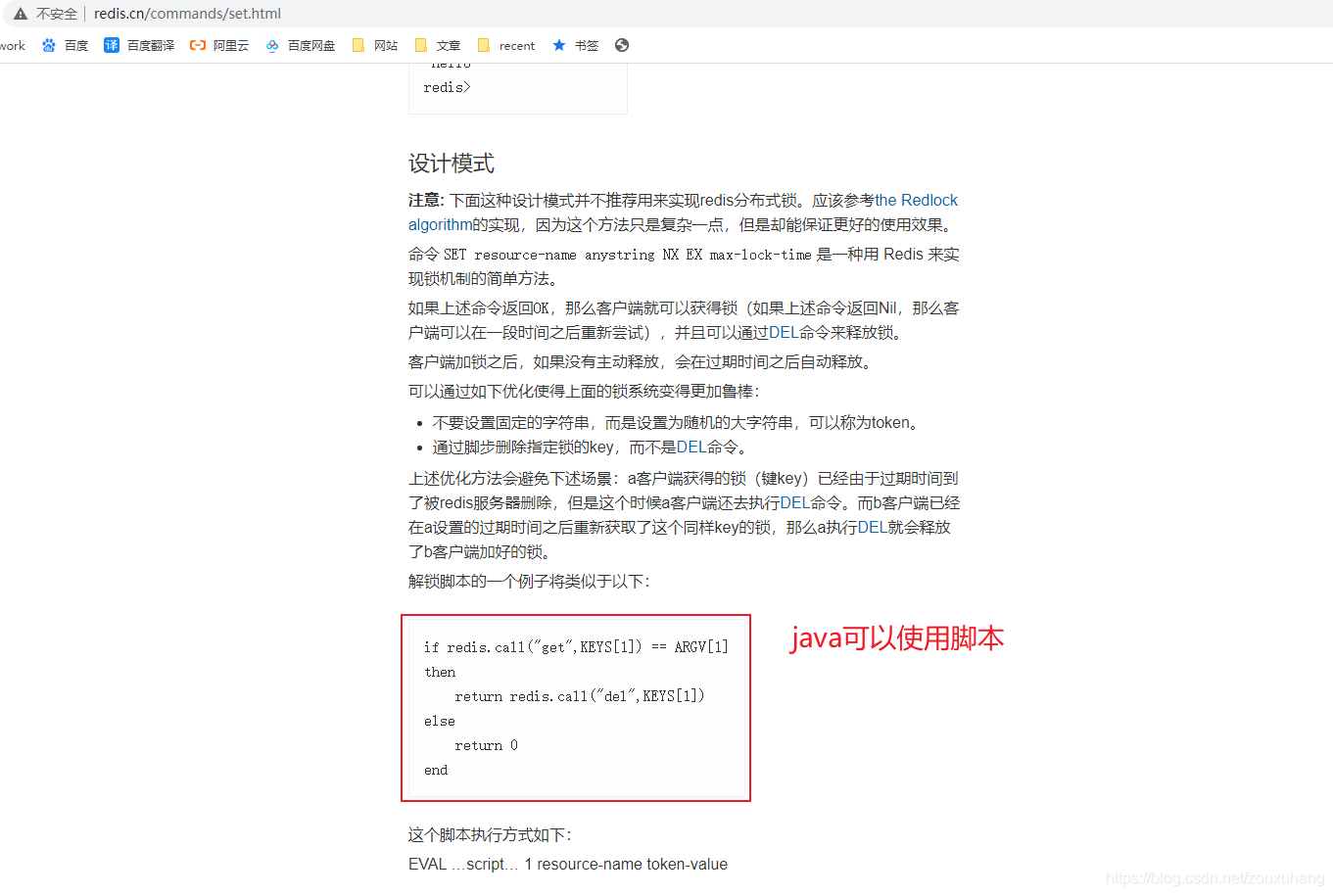This screenshot has width=1333, height=896.
Task: Click the '解锁脚本的一个例子将类似于以下:' sentence
Action: [529, 581]
